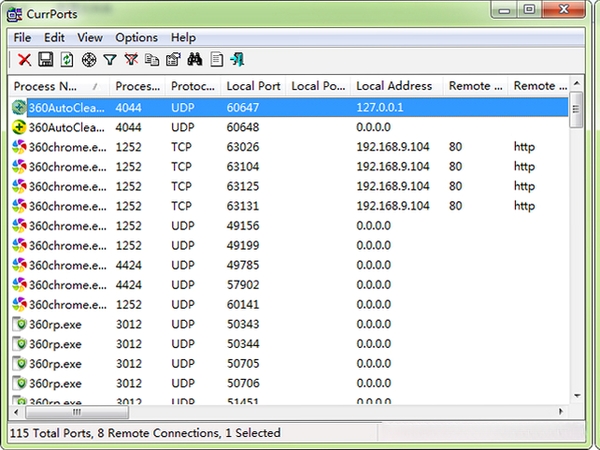This screenshot has height=450, width=600.
Task: Open the File menu
Action: tap(22, 38)
